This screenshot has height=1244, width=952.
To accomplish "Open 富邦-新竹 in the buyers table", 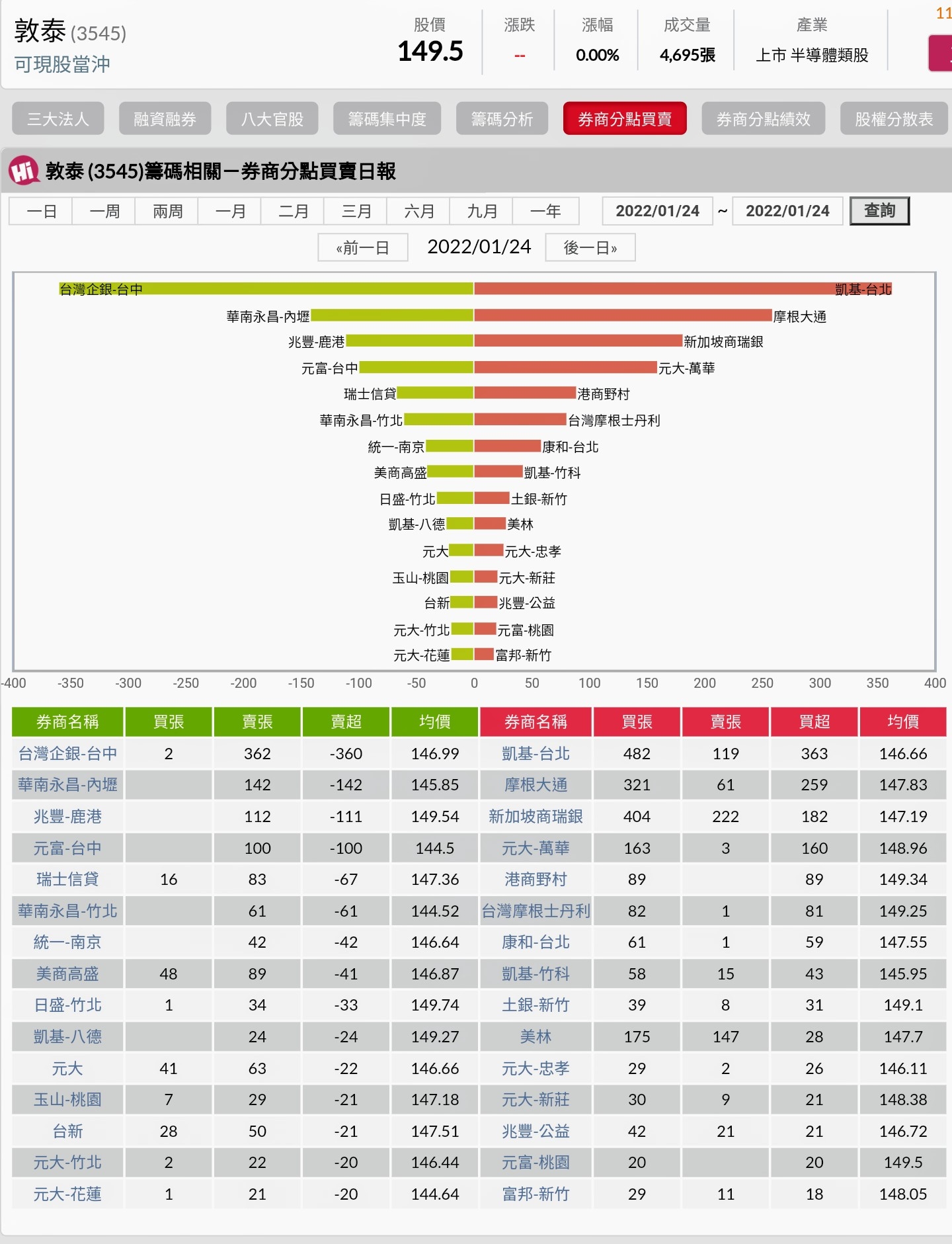I will click(x=535, y=1194).
